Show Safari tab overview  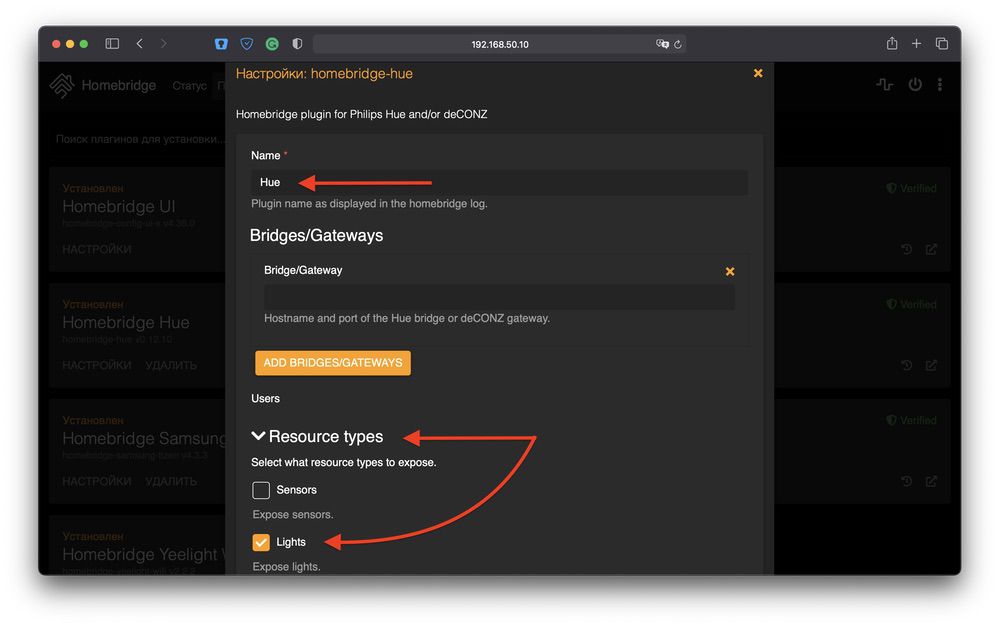pos(941,43)
